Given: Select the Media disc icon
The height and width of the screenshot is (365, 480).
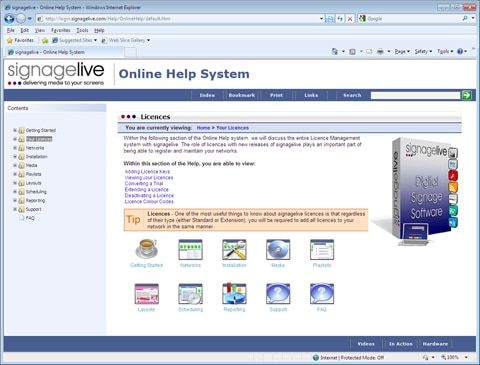Looking at the screenshot, I should [x=278, y=249].
